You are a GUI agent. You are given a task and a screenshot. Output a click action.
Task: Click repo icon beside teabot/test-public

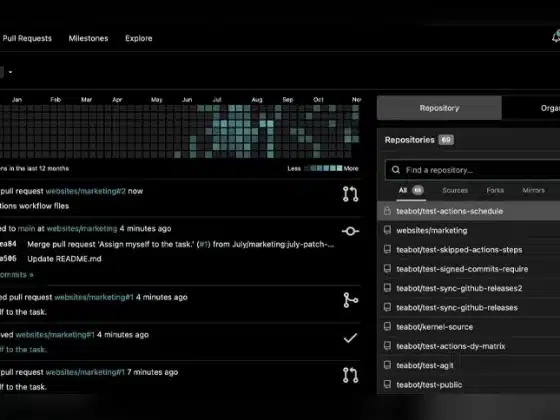387,384
